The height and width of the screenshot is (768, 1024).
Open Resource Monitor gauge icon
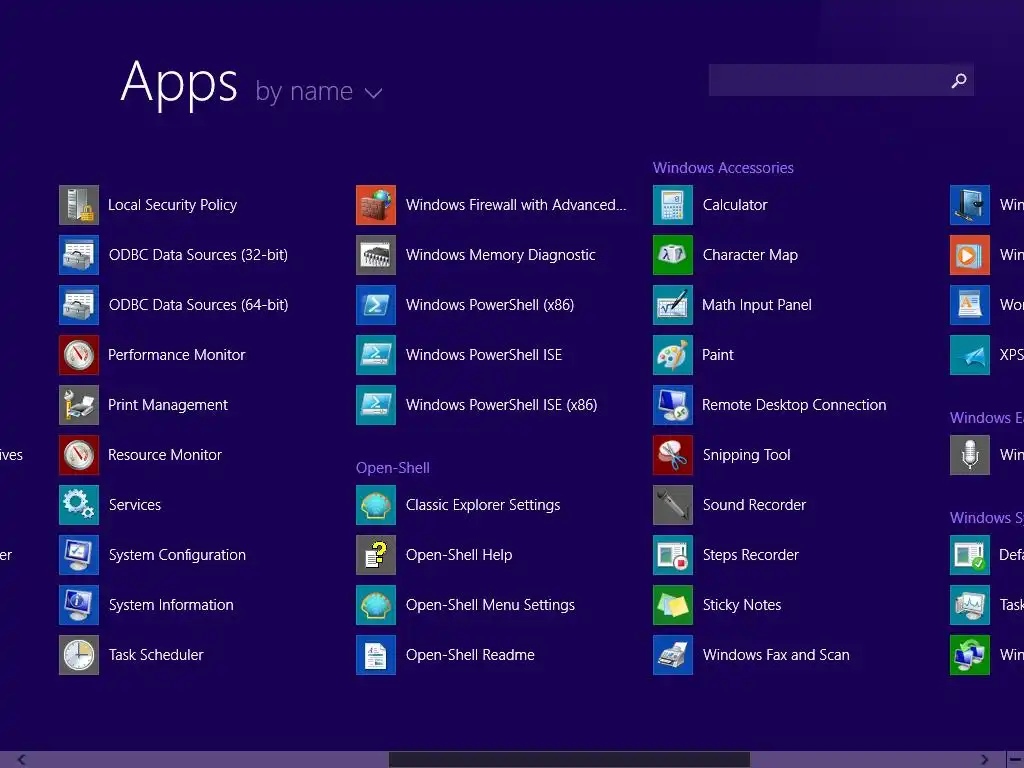click(x=79, y=455)
